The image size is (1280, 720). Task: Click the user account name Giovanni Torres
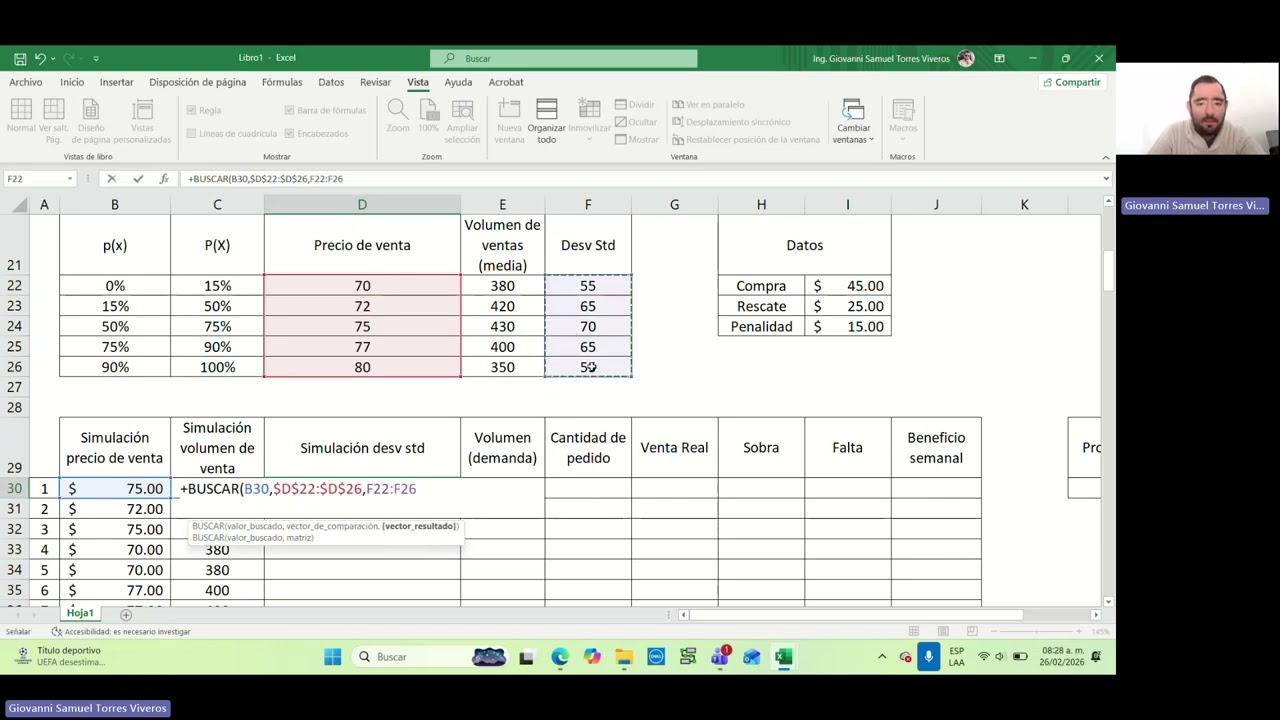click(881, 59)
